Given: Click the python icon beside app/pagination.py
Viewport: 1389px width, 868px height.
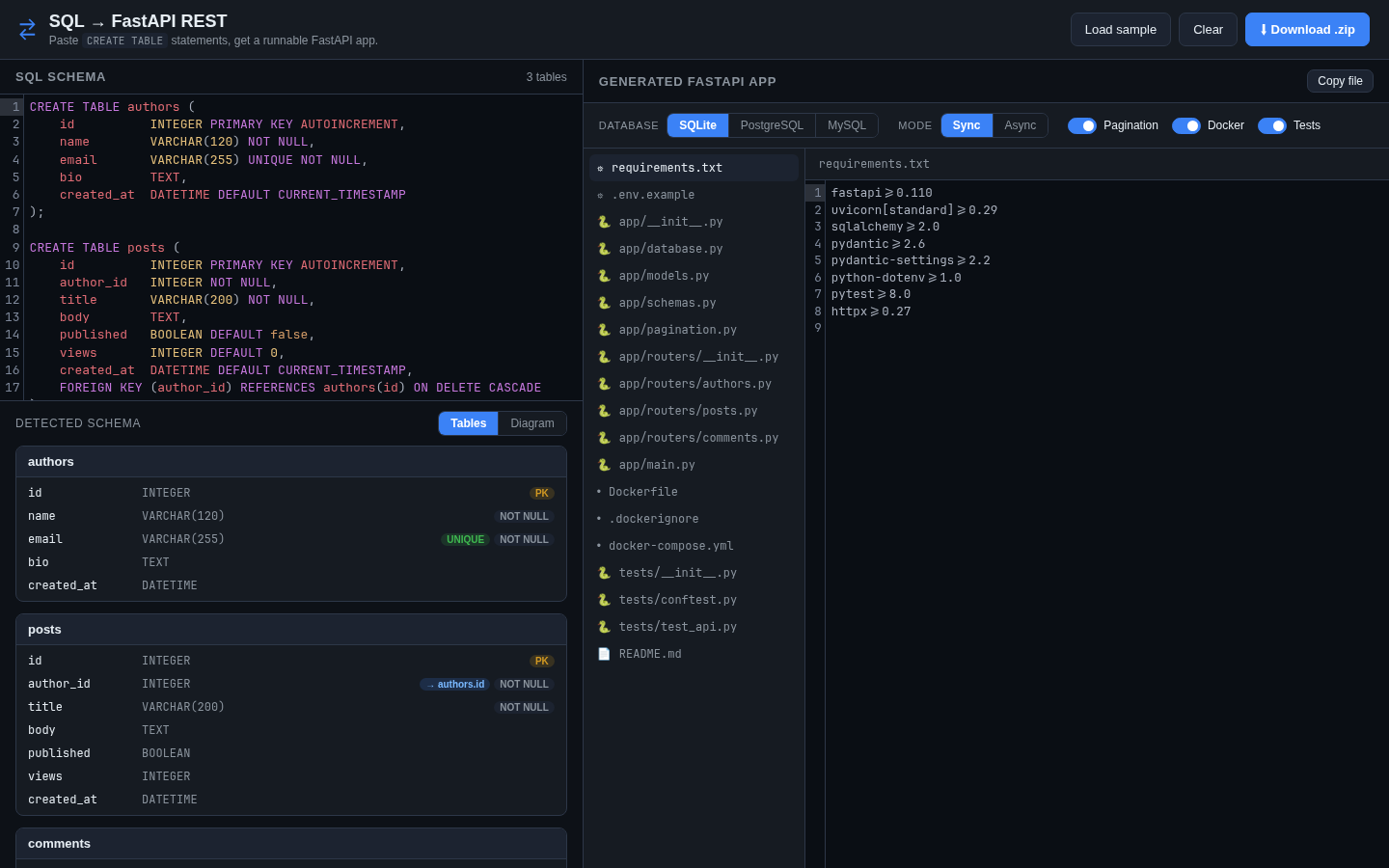Looking at the screenshot, I should pos(604,330).
